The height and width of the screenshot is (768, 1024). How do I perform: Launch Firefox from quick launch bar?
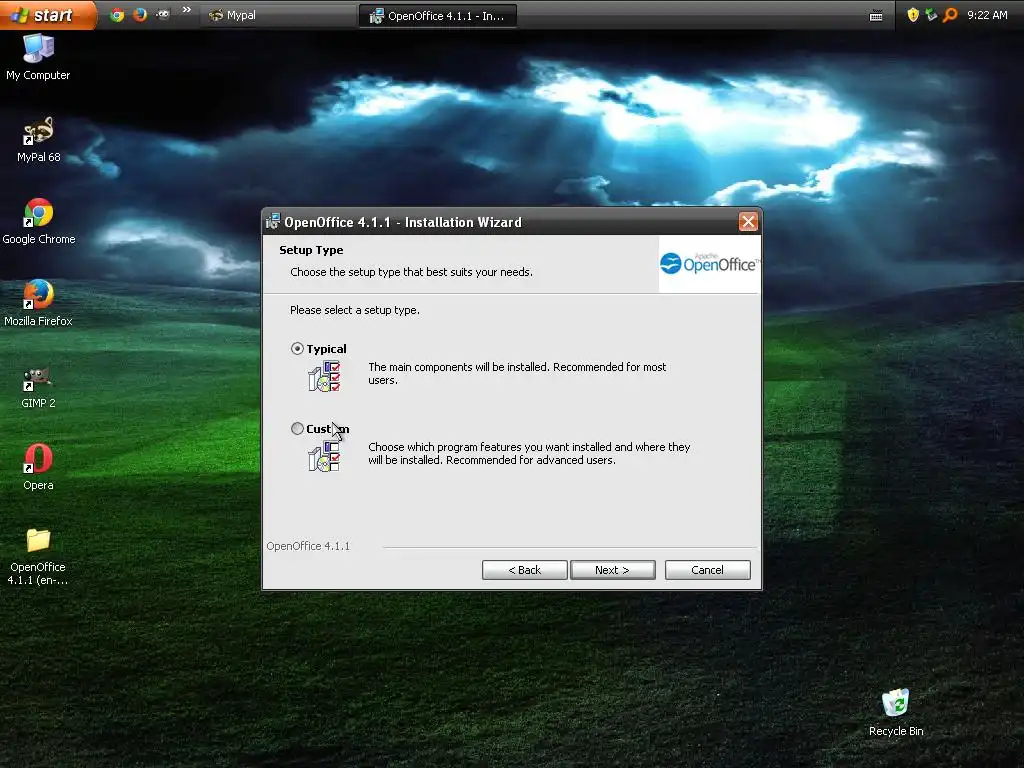point(140,15)
